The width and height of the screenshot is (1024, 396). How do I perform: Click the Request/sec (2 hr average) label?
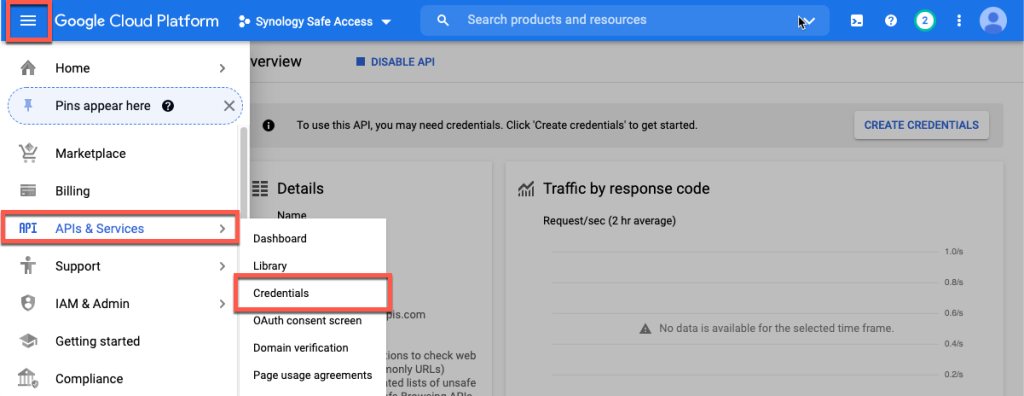tap(609, 221)
